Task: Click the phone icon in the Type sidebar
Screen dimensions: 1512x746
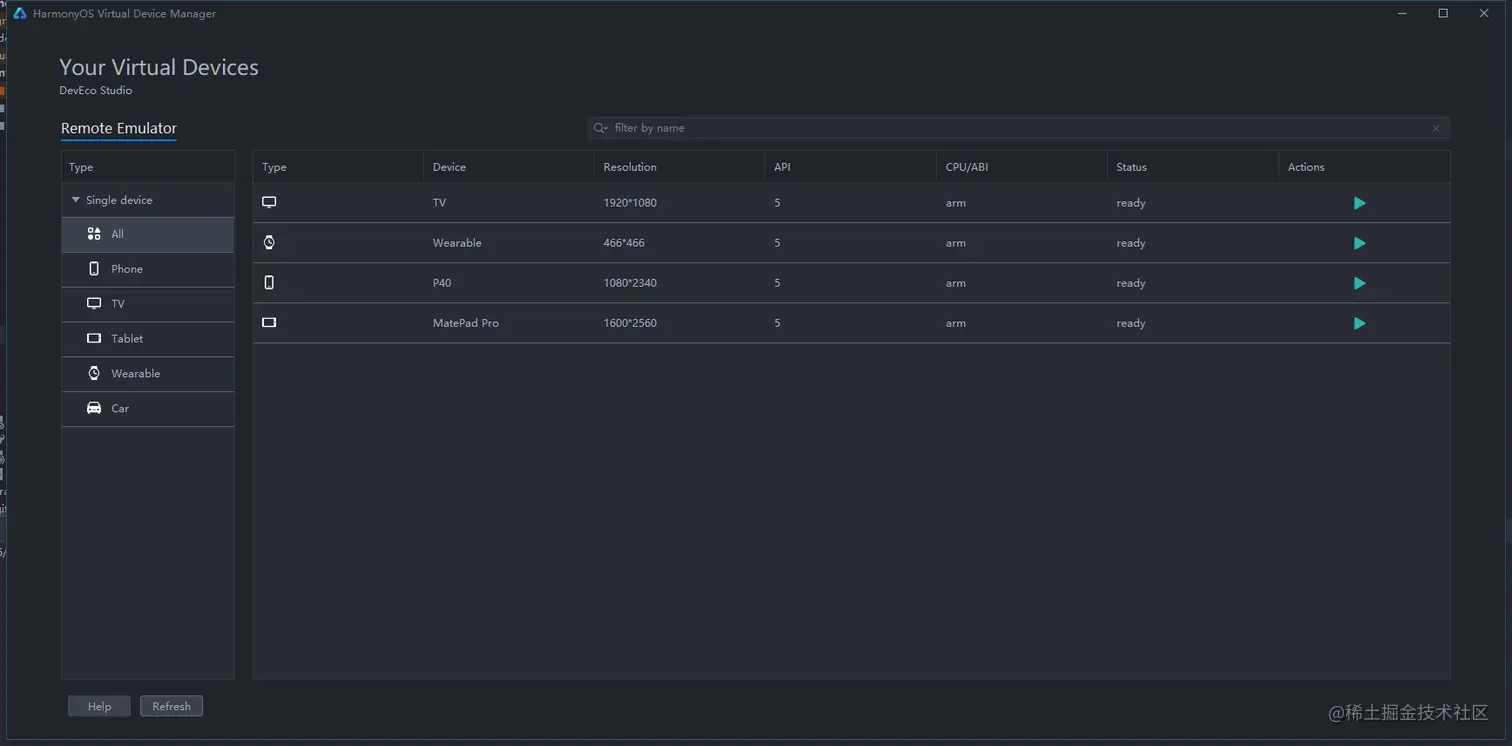Action: (94, 269)
